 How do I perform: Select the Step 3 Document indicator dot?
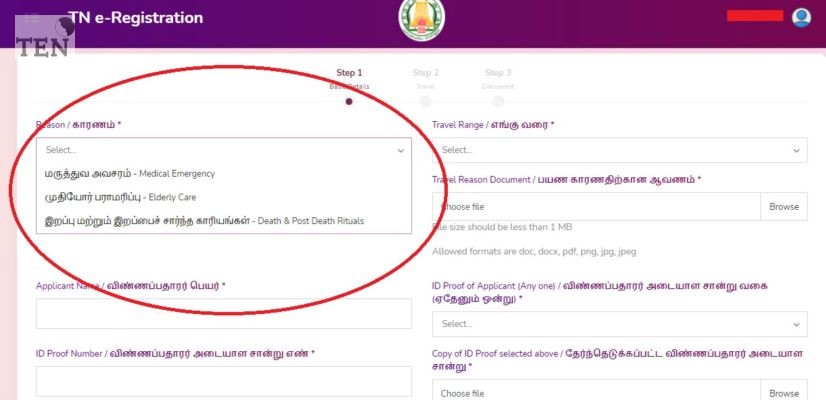(498, 101)
